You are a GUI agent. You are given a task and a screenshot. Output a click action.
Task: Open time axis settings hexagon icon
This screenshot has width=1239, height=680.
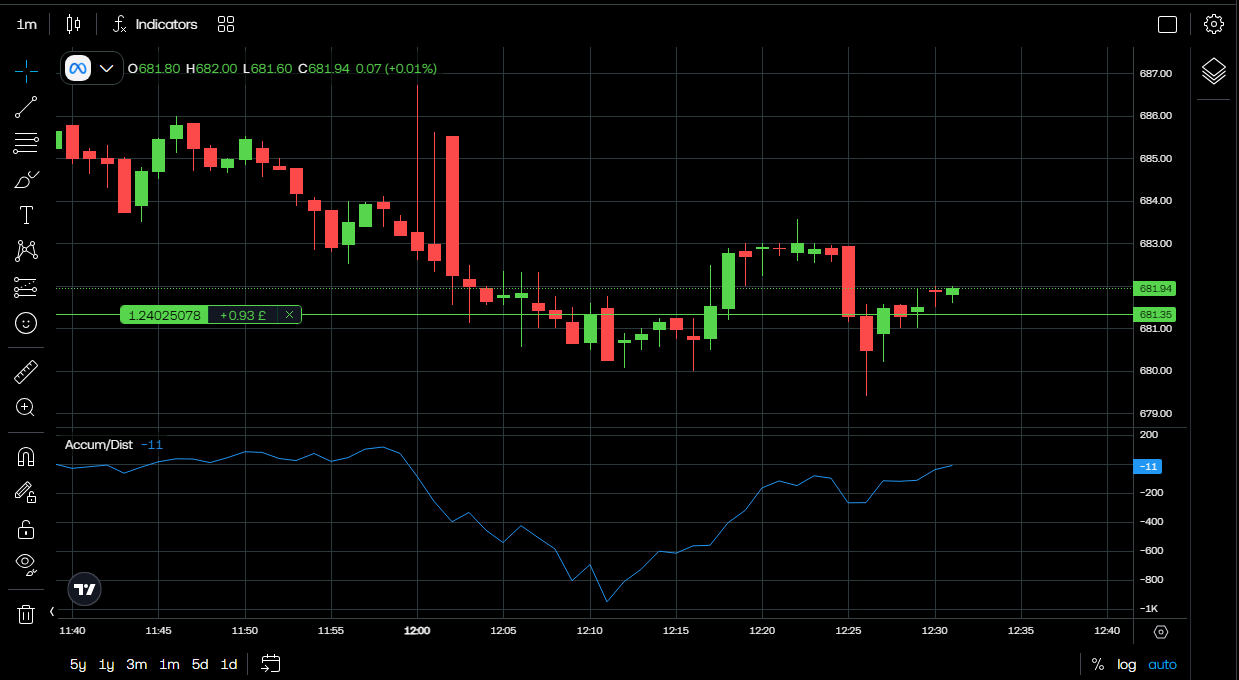[1161, 632]
